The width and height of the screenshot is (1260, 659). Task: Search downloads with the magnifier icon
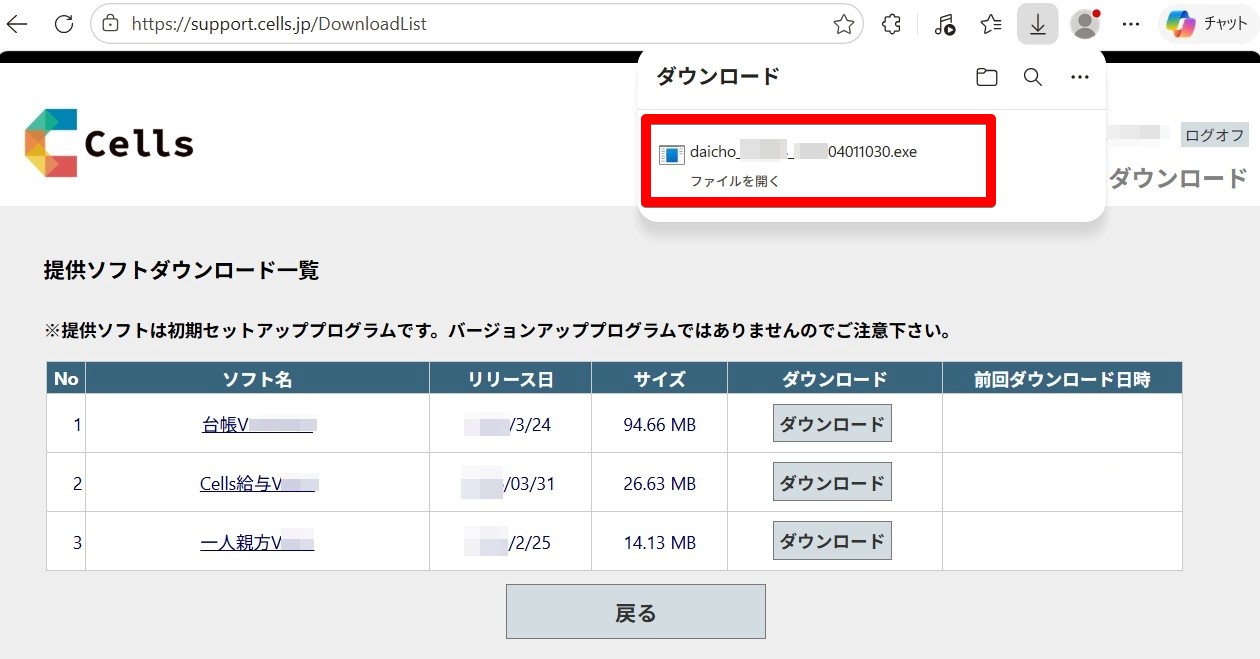[x=1033, y=77]
